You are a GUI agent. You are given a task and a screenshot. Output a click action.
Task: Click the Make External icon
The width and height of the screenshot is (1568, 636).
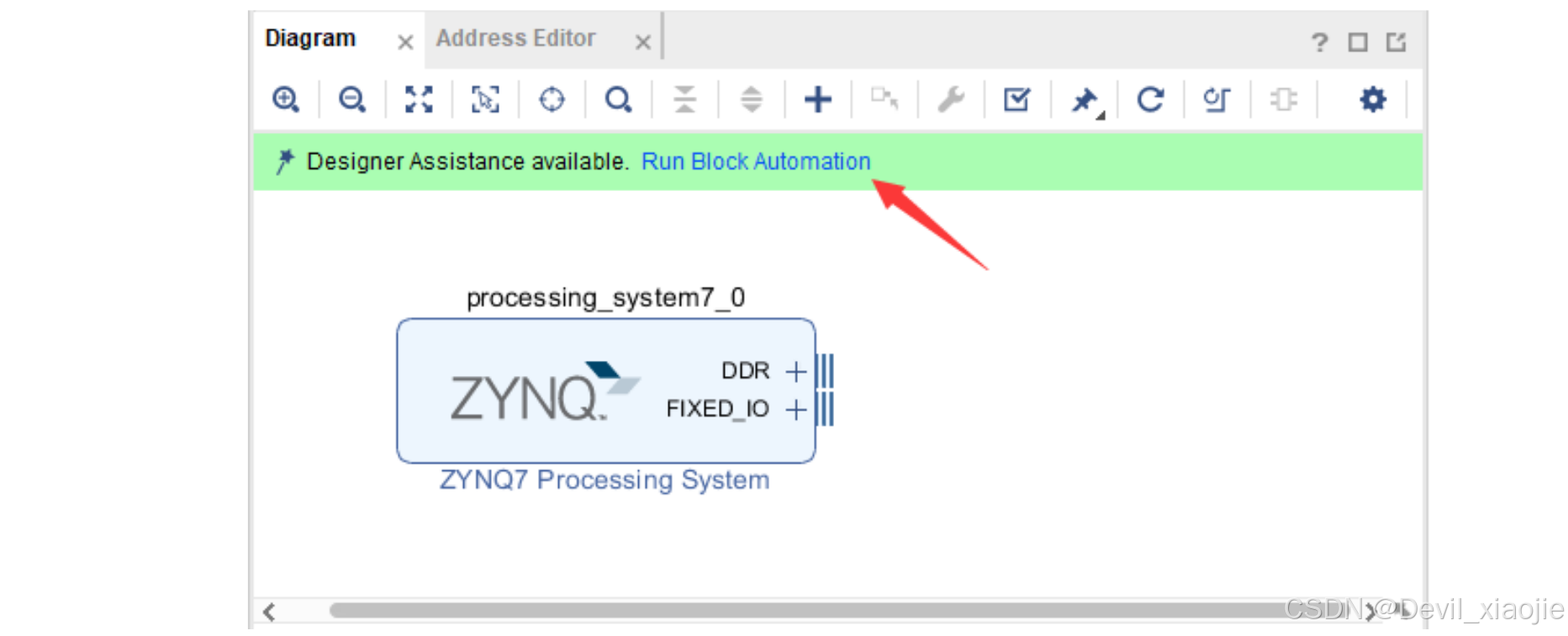pos(884,98)
